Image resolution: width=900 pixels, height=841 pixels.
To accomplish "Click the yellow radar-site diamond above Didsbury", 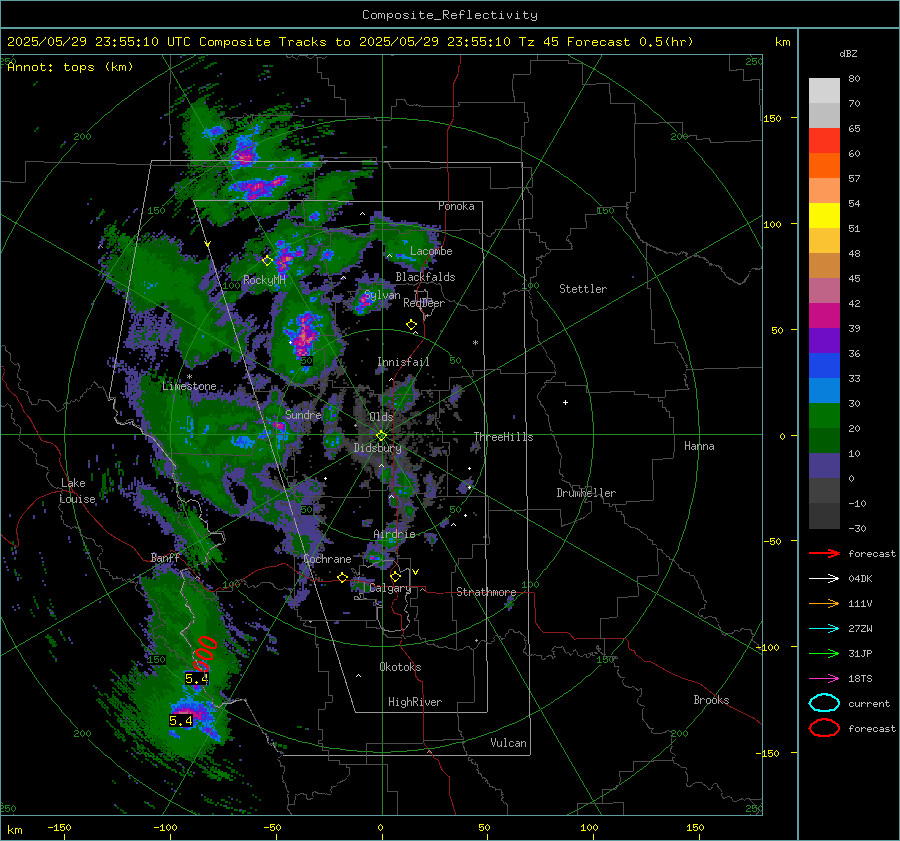I will pyautogui.click(x=381, y=436).
